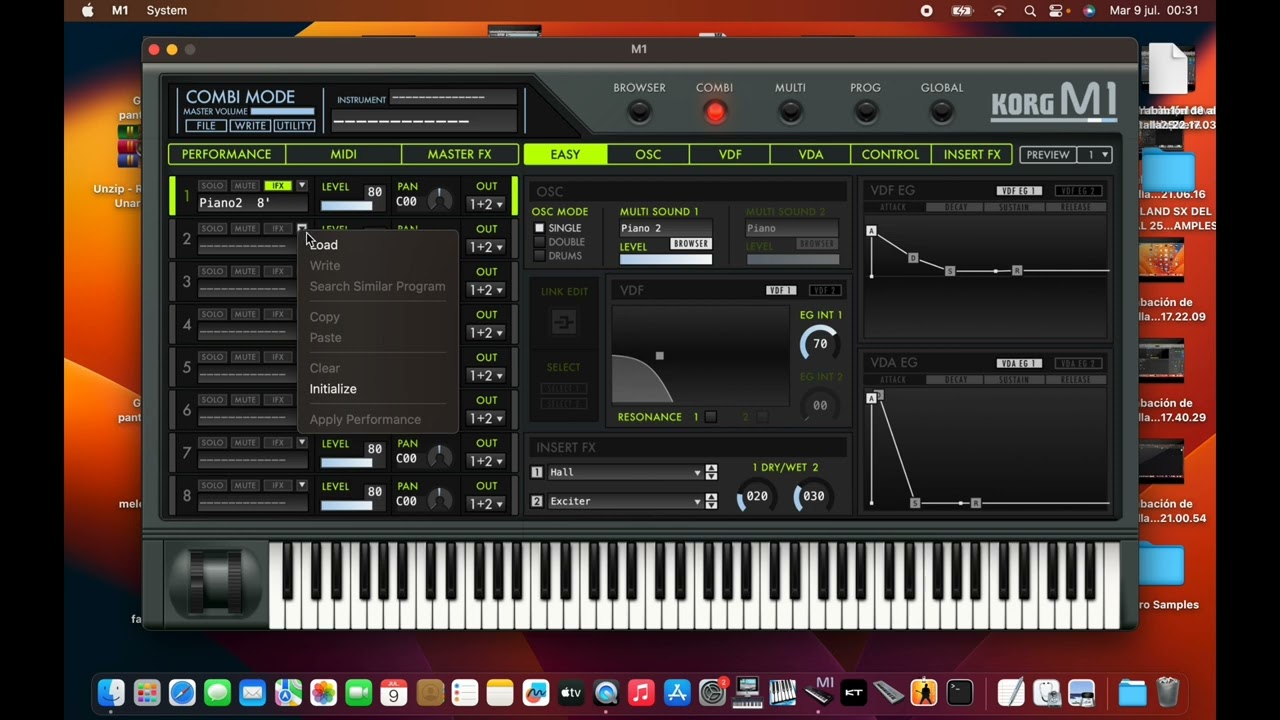Click the PAN knob of timbre 8
Viewport: 1280px width, 720px height.
[x=439, y=501]
